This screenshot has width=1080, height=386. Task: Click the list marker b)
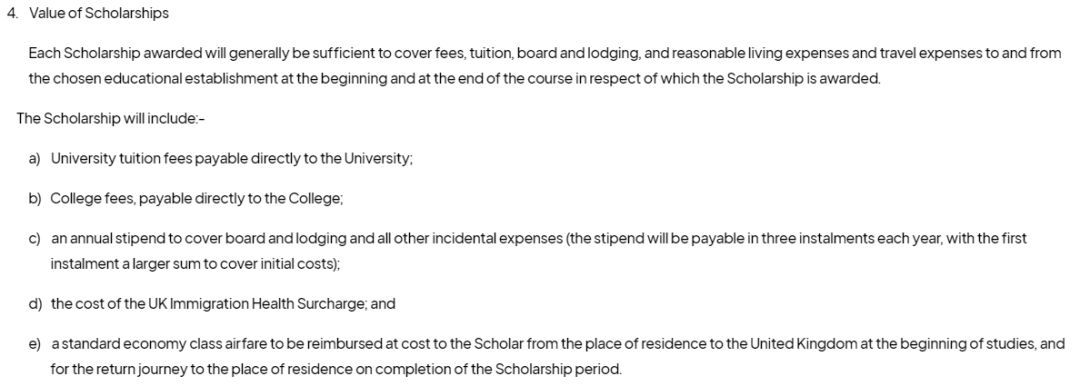[35, 199]
